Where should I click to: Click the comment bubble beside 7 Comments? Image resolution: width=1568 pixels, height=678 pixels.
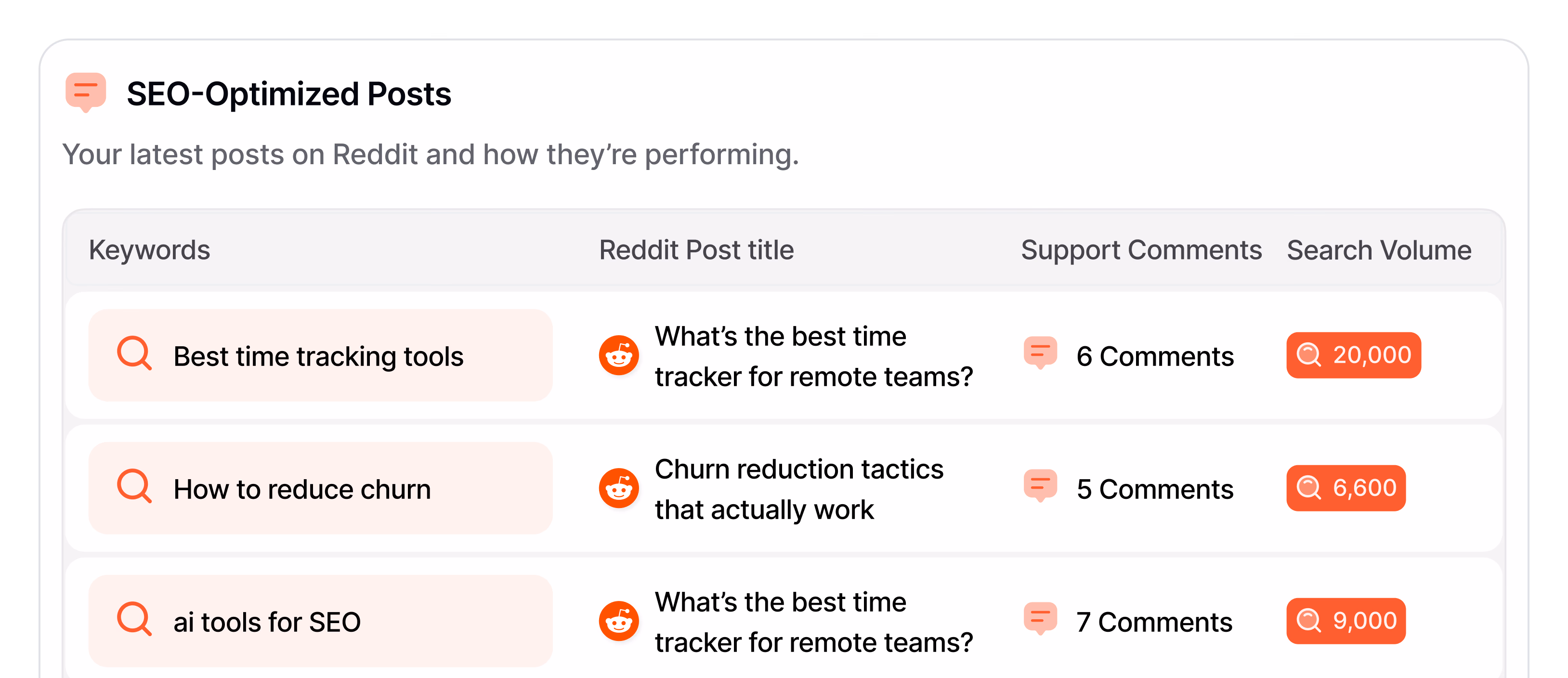tap(1041, 619)
